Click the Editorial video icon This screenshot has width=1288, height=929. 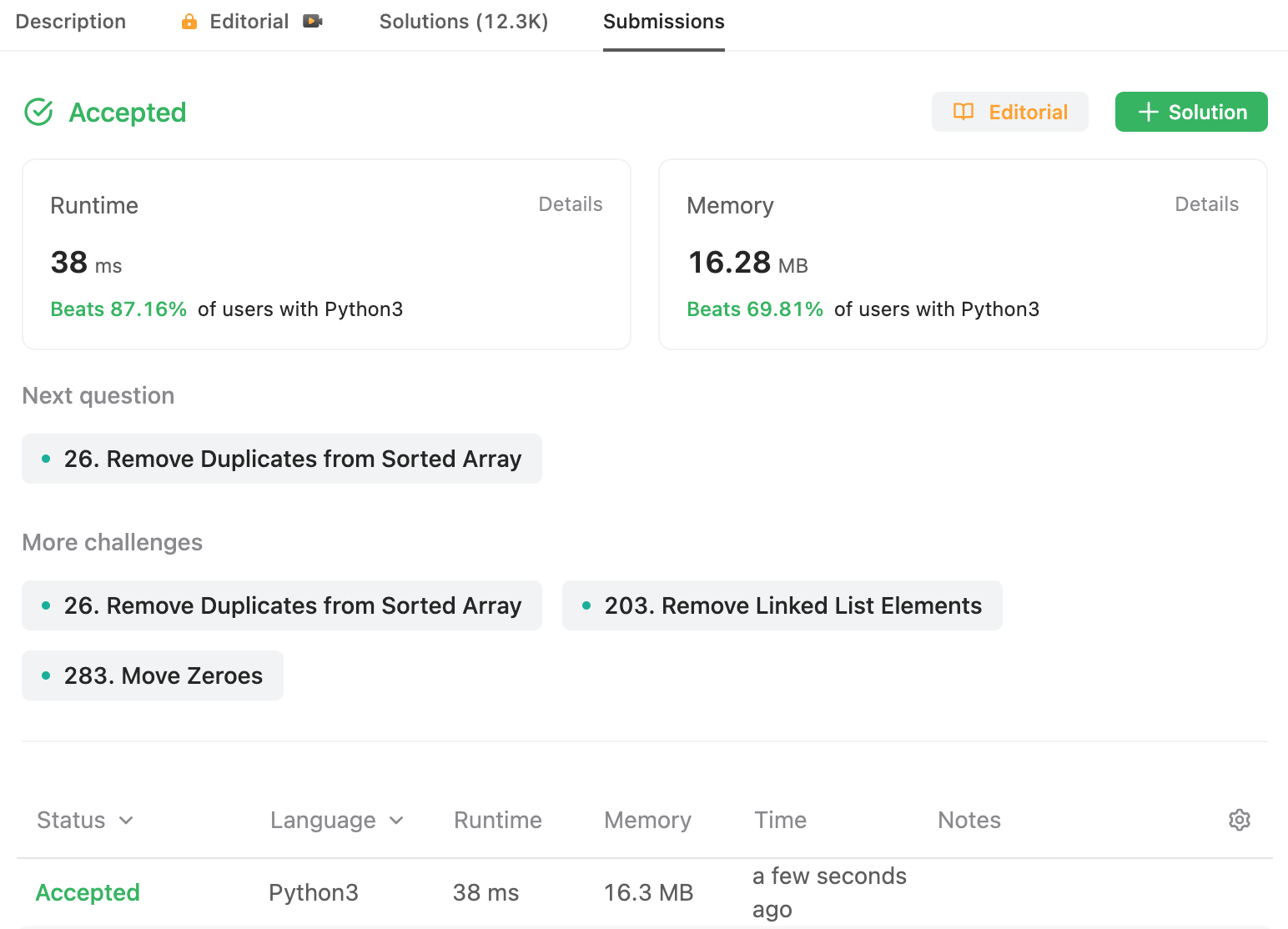point(313,22)
